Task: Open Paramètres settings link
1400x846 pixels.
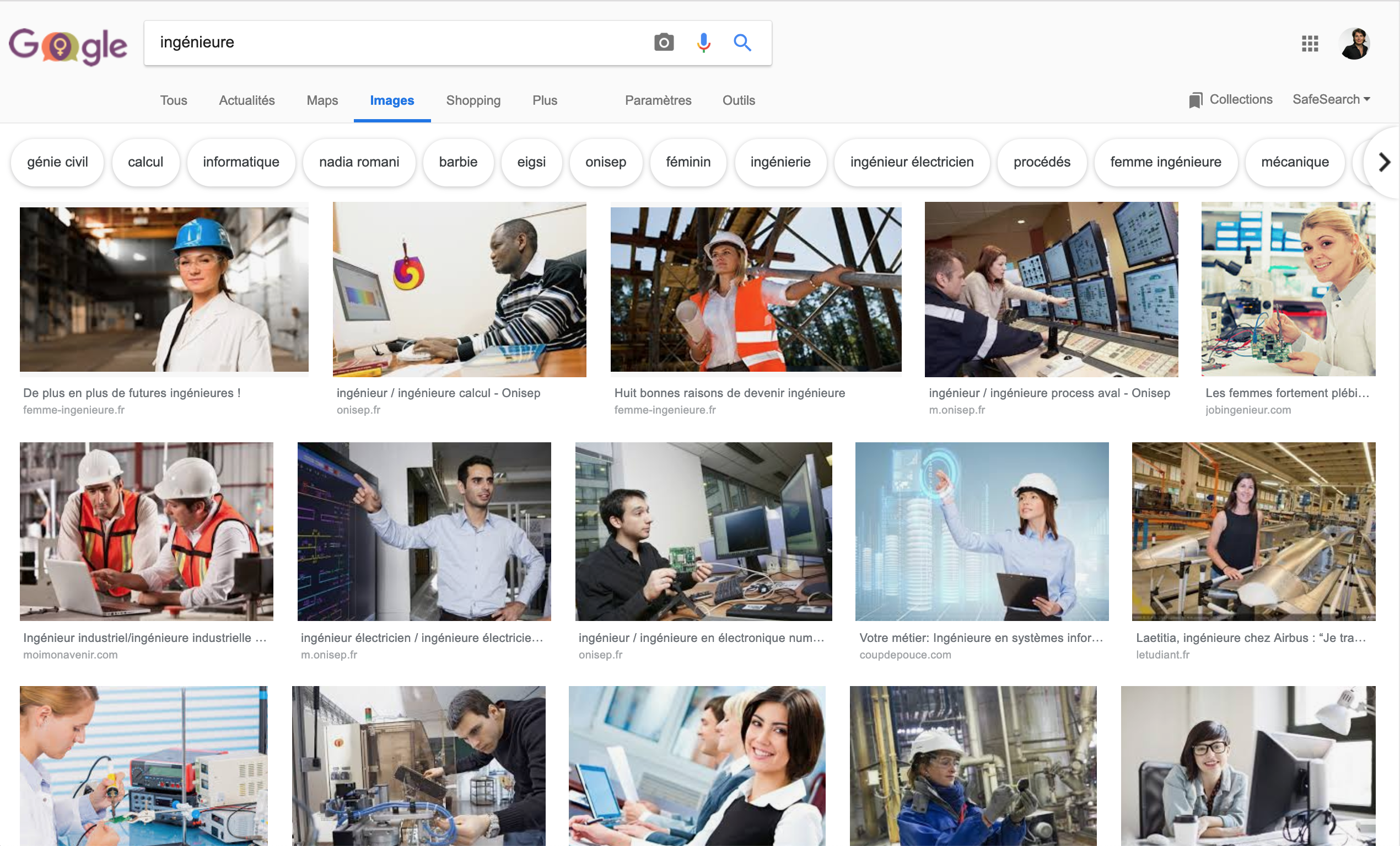Action: pyautogui.click(x=658, y=100)
